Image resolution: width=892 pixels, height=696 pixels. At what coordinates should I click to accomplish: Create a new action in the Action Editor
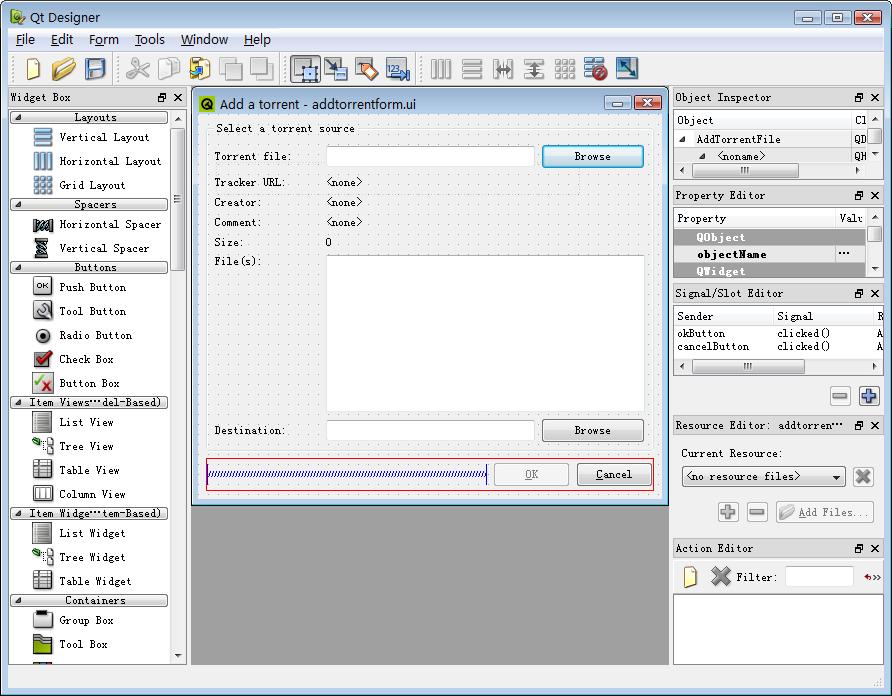click(x=690, y=576)
